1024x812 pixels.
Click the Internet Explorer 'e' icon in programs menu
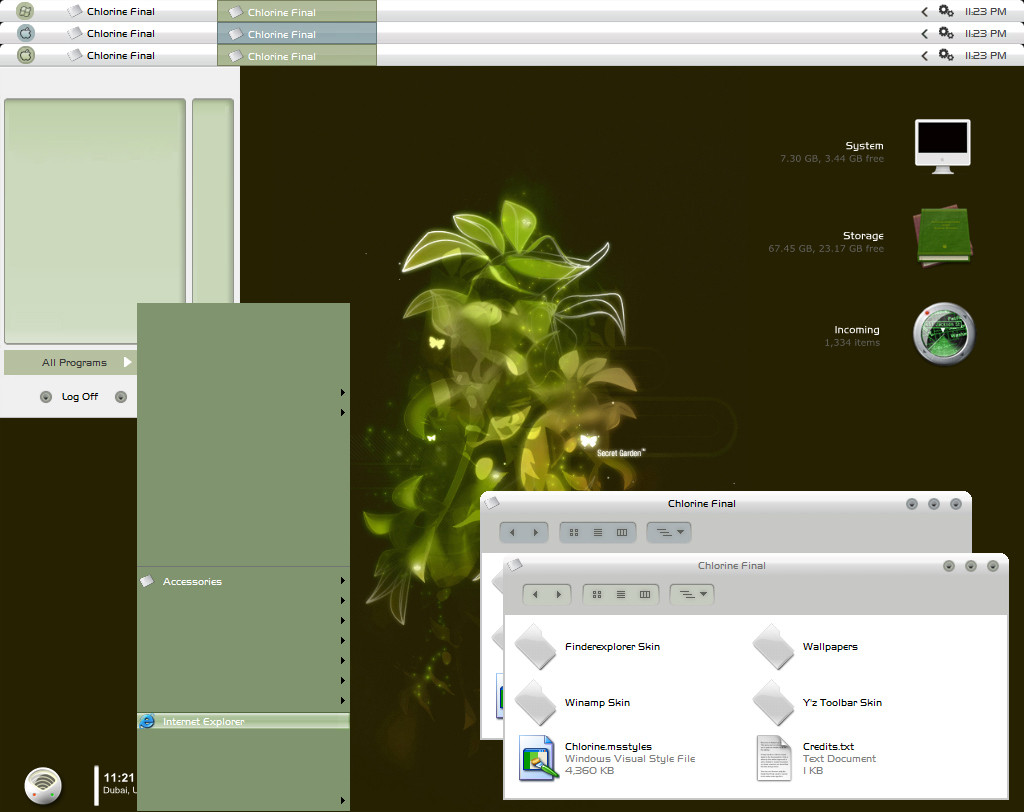(x=148, y=721)
